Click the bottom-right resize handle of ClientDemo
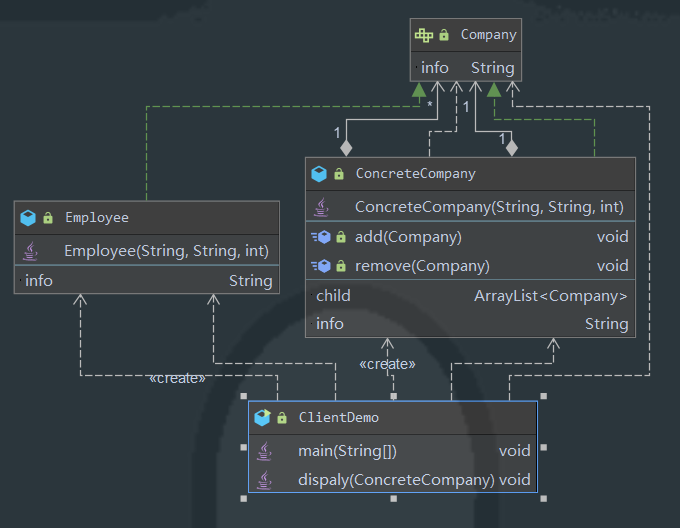The image size is (680, 528). click(x=543, y=499)
